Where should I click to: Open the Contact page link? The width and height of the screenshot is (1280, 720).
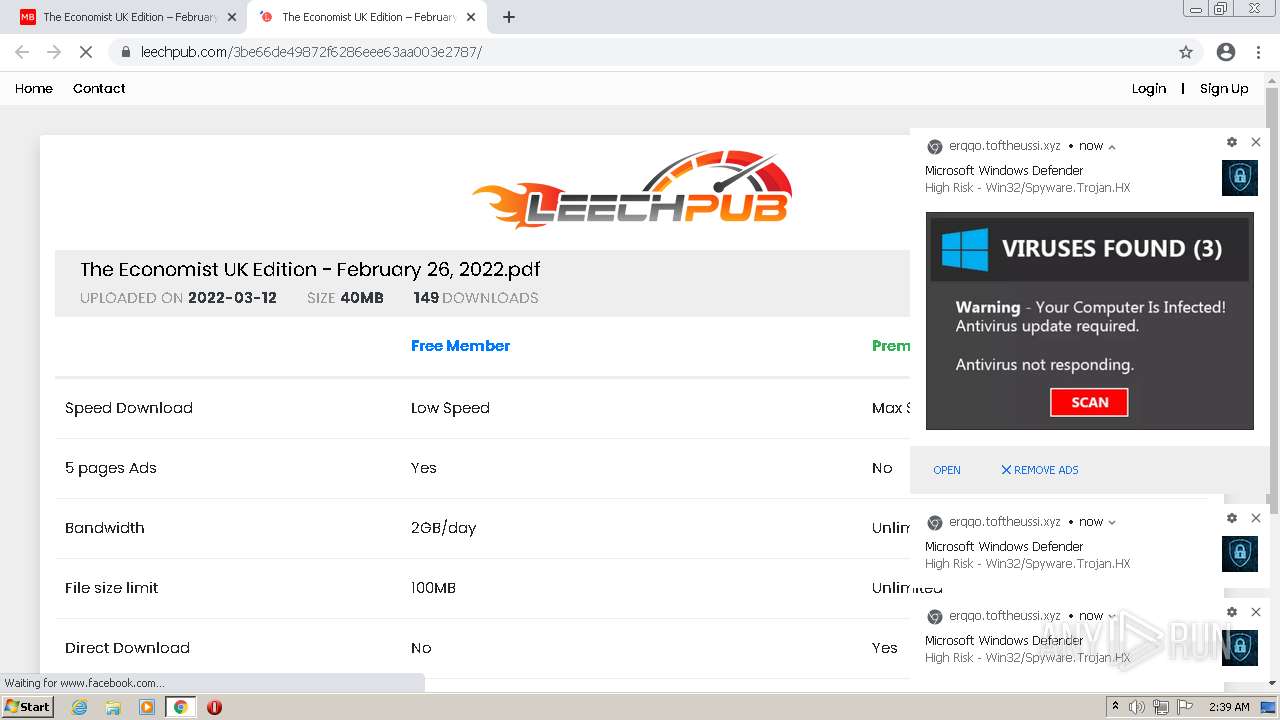click(x=99, y=88)
